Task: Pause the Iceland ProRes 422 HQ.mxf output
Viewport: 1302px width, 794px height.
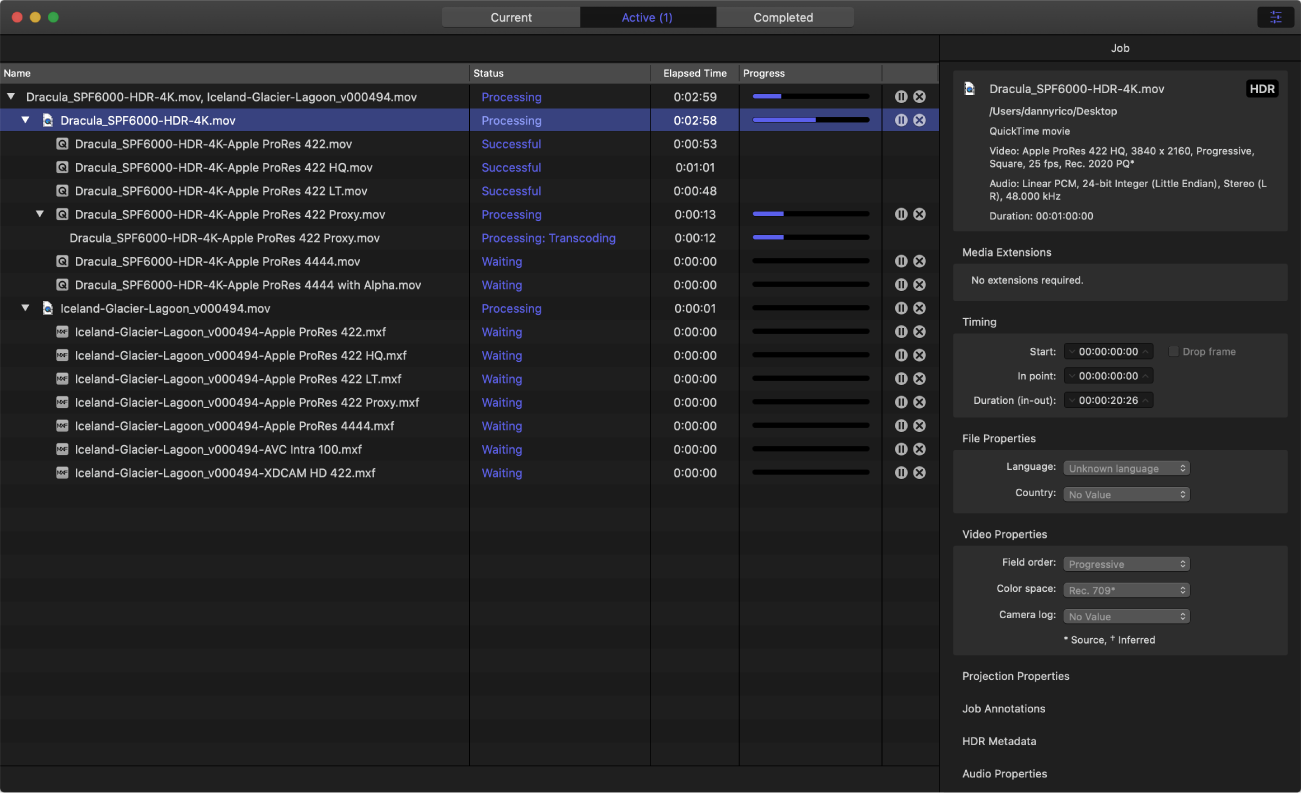Action: click(901, 356)
